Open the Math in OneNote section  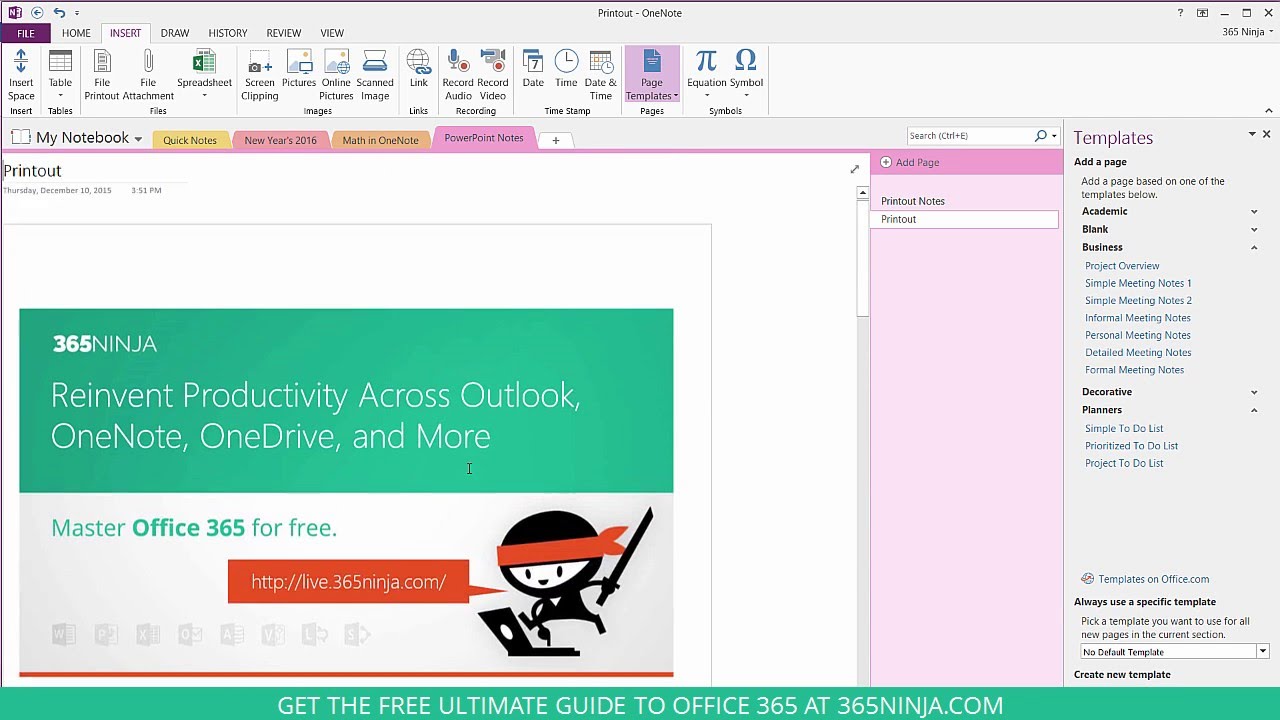tap(380, 140)
